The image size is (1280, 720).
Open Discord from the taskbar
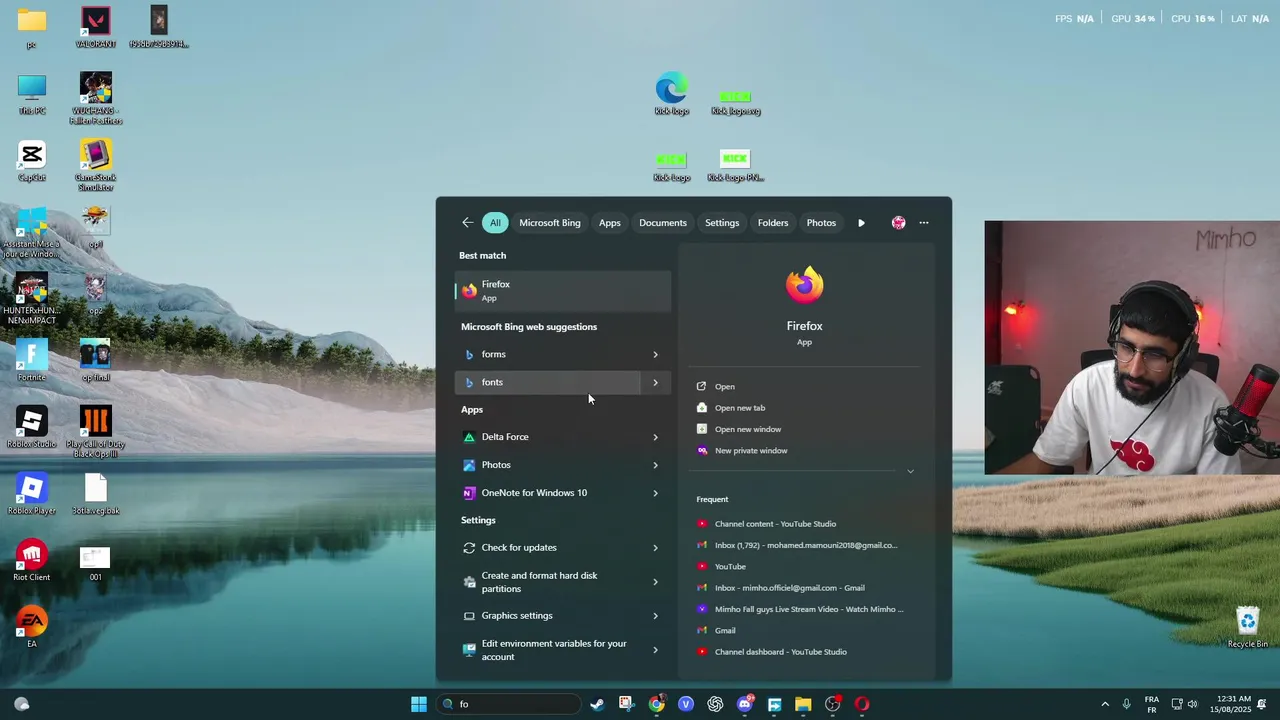[x=745, y=704]
